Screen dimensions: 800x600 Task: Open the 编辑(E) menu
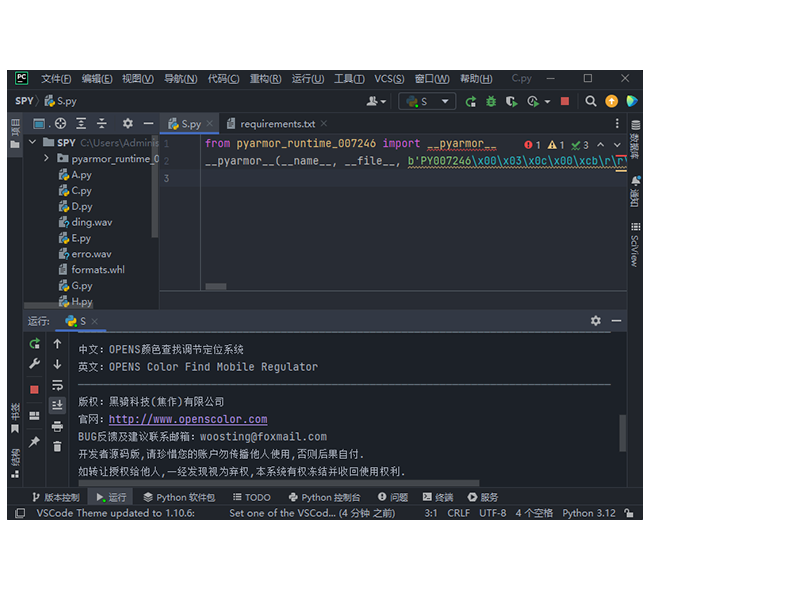tap(97, 79)
